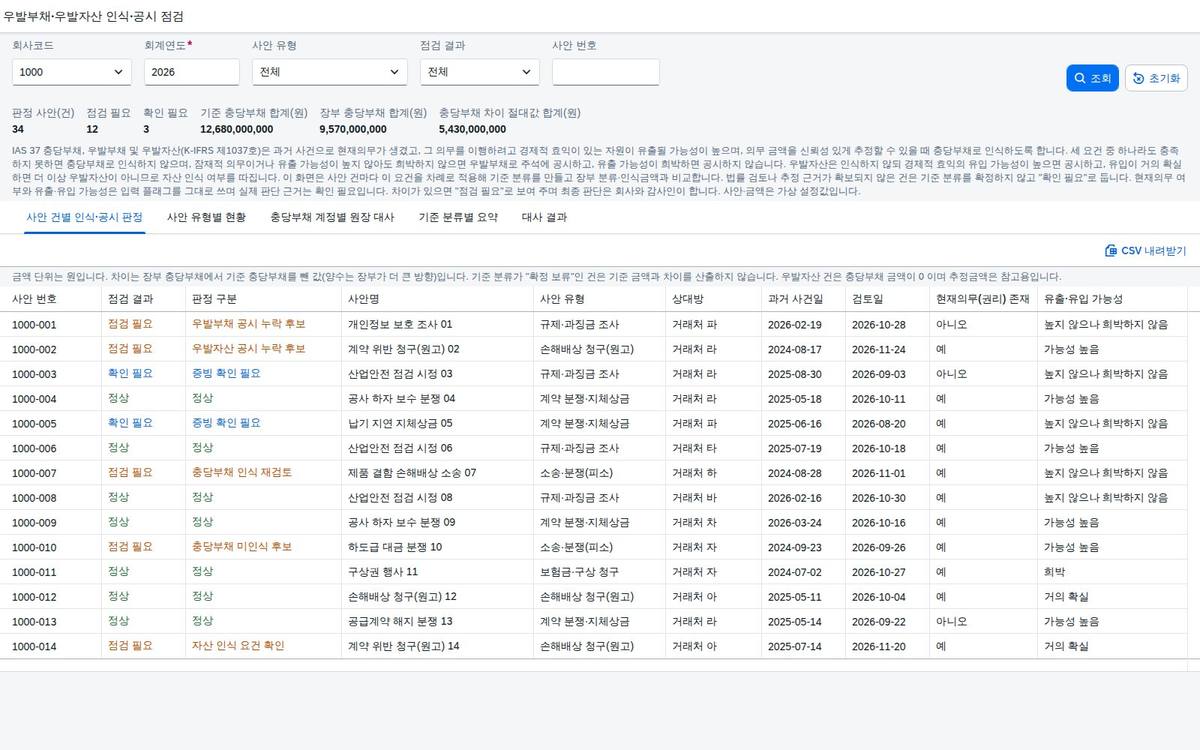Click 판정 사안 count 34
This screenshot has height=750, width=1200.
point(18,129)
